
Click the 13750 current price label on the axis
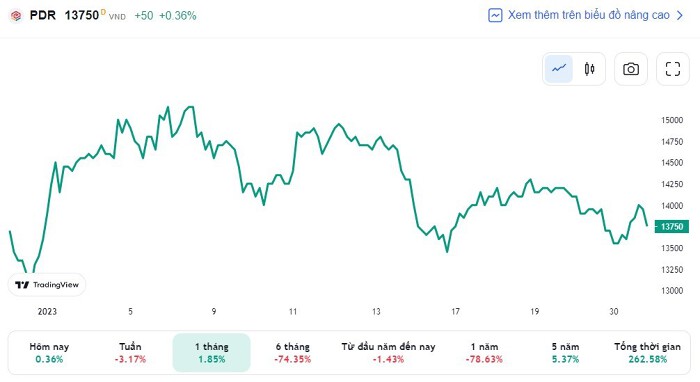(x=671, y=227)
